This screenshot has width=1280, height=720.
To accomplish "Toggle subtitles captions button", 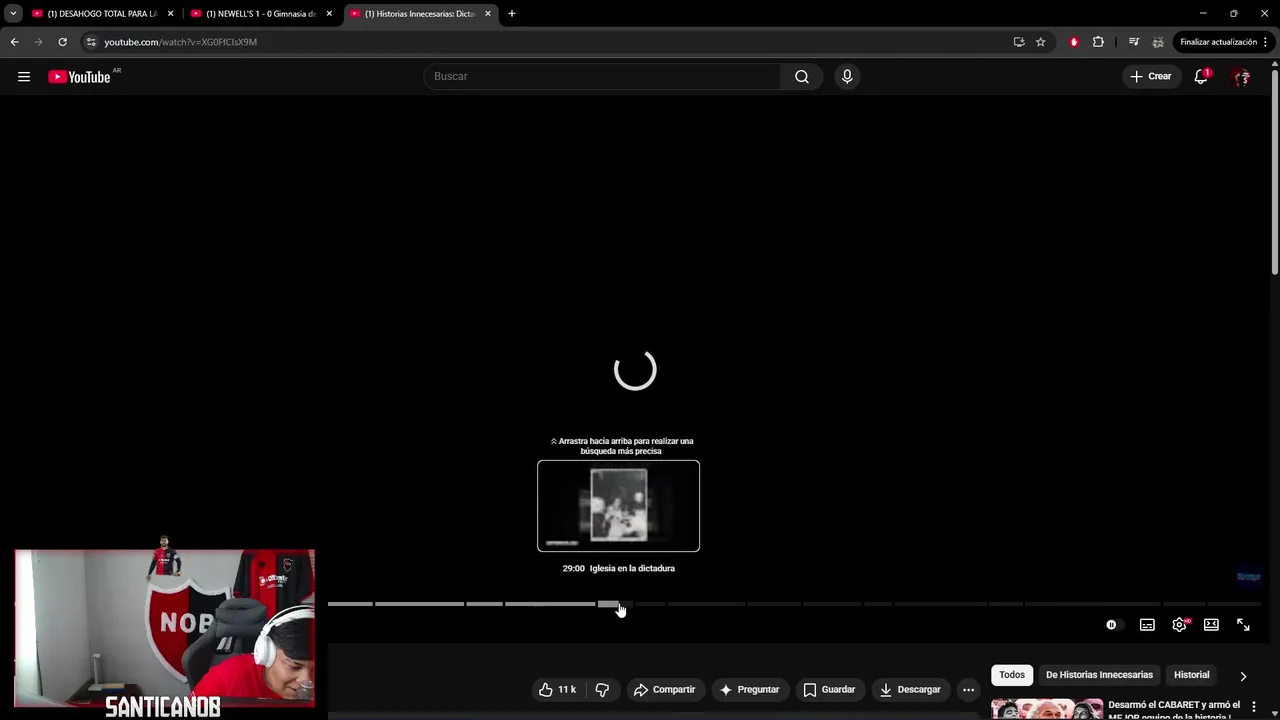I will pyautogui.click(x=1147, y=625).
